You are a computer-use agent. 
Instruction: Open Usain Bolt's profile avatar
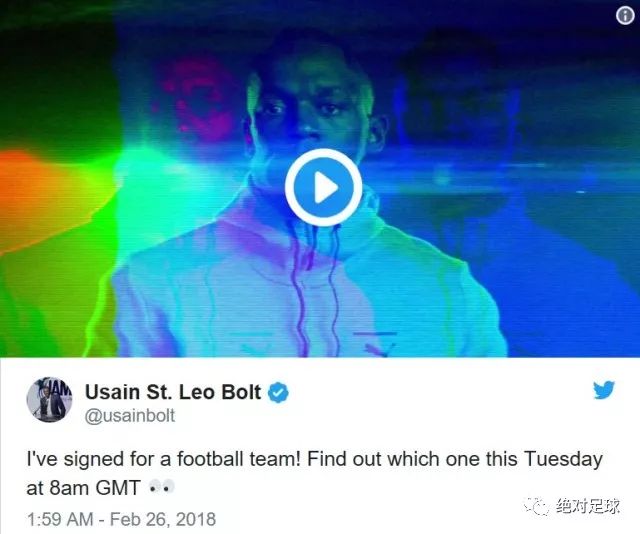click(49, 399)
